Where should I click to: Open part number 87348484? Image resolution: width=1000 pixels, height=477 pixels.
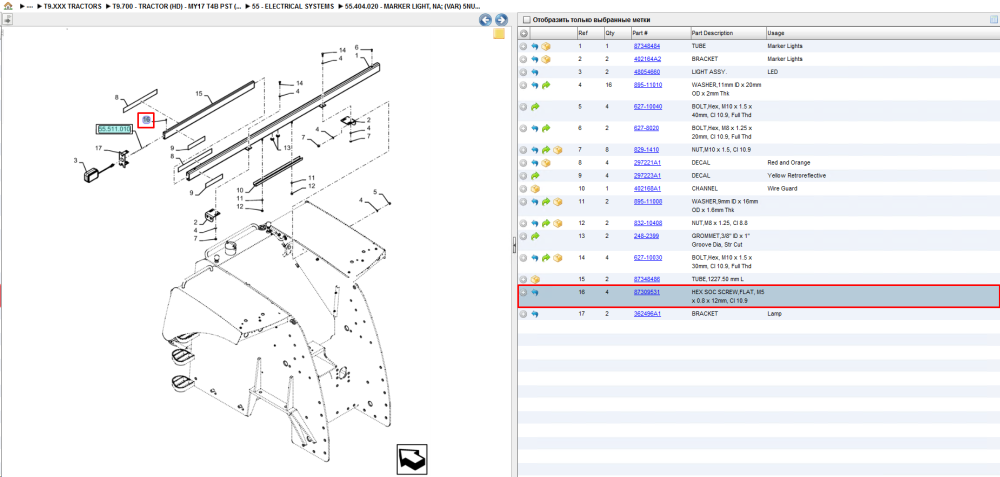(646, 47)
